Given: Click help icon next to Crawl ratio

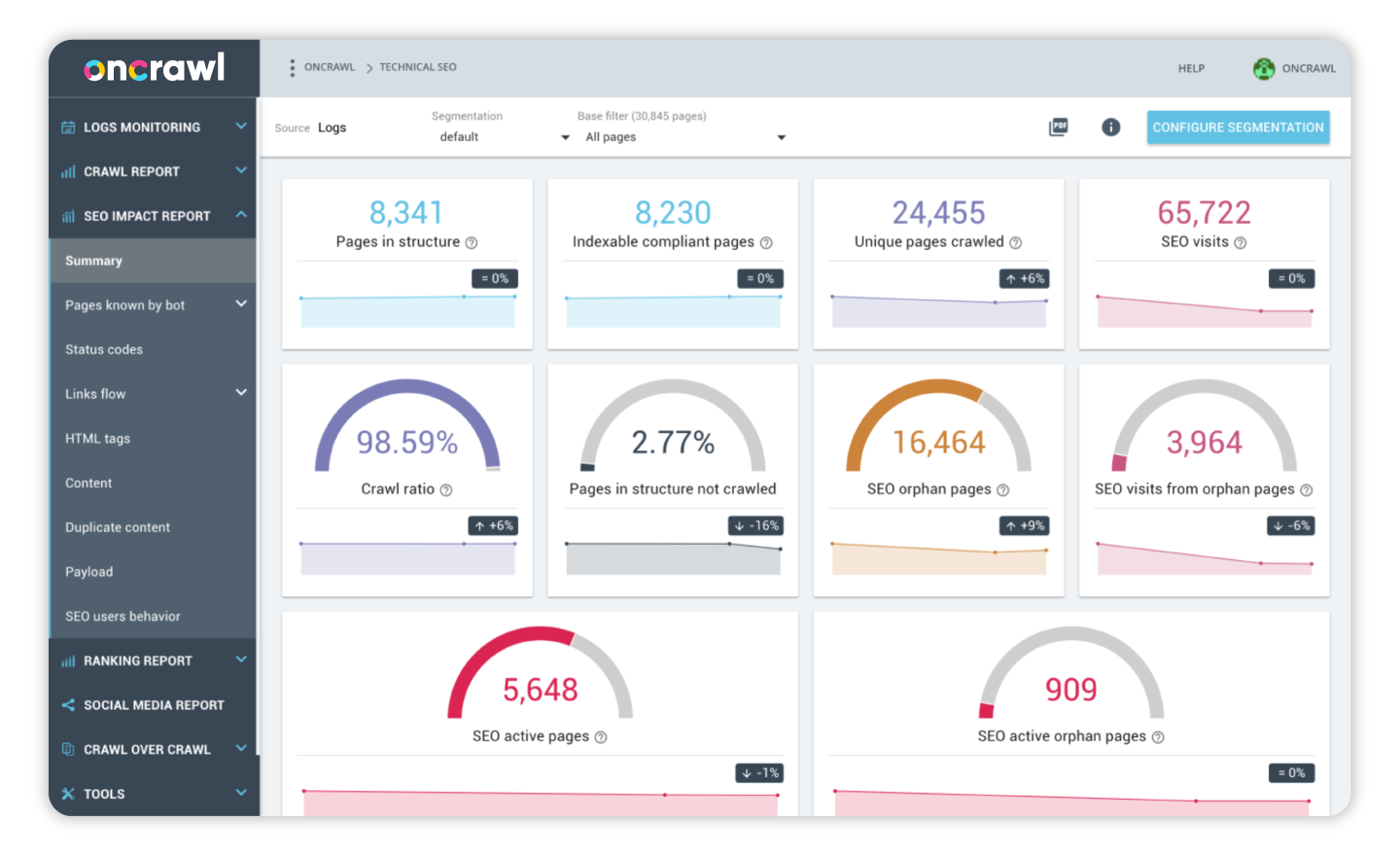Looking at the screenshot, I should click(446, 490).
